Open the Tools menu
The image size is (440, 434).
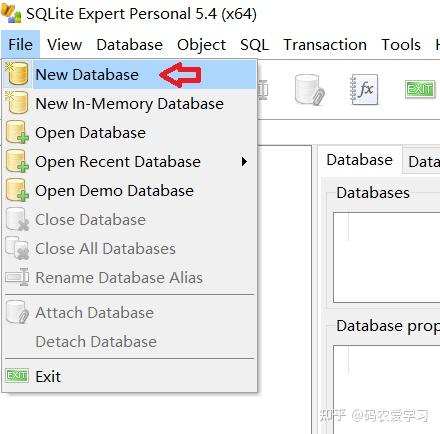[x=401, y=45]
